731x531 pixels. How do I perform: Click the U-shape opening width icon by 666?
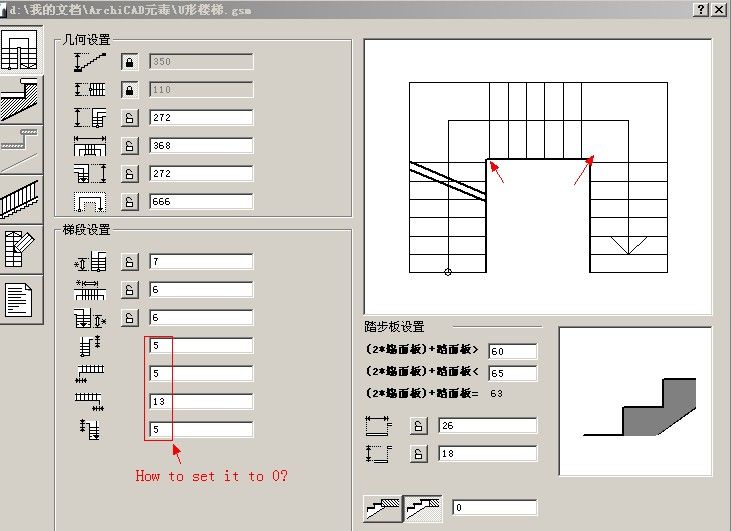[x=90, y=202]
